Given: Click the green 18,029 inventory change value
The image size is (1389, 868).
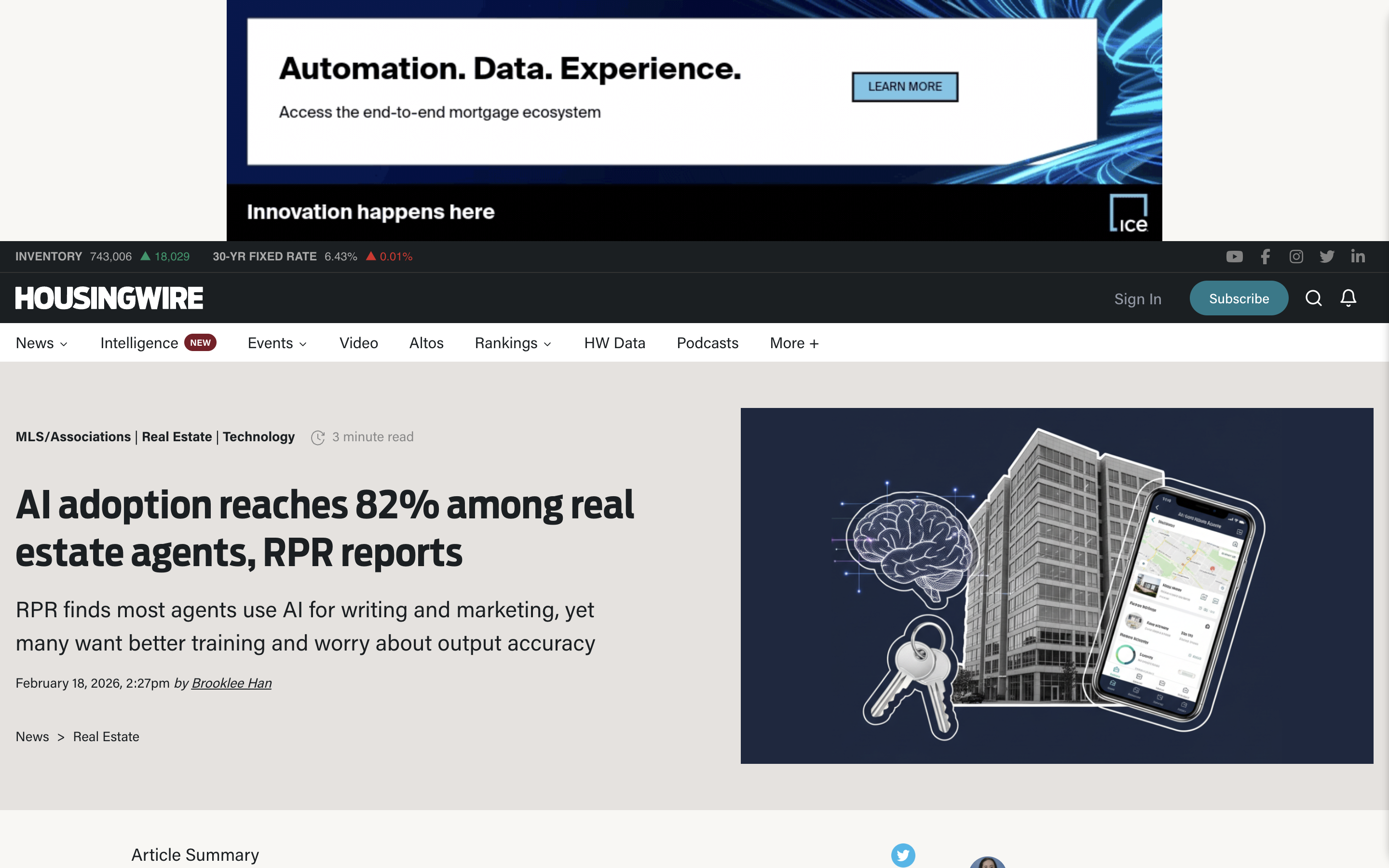Looking at the screenshot, I should point(172,257).
